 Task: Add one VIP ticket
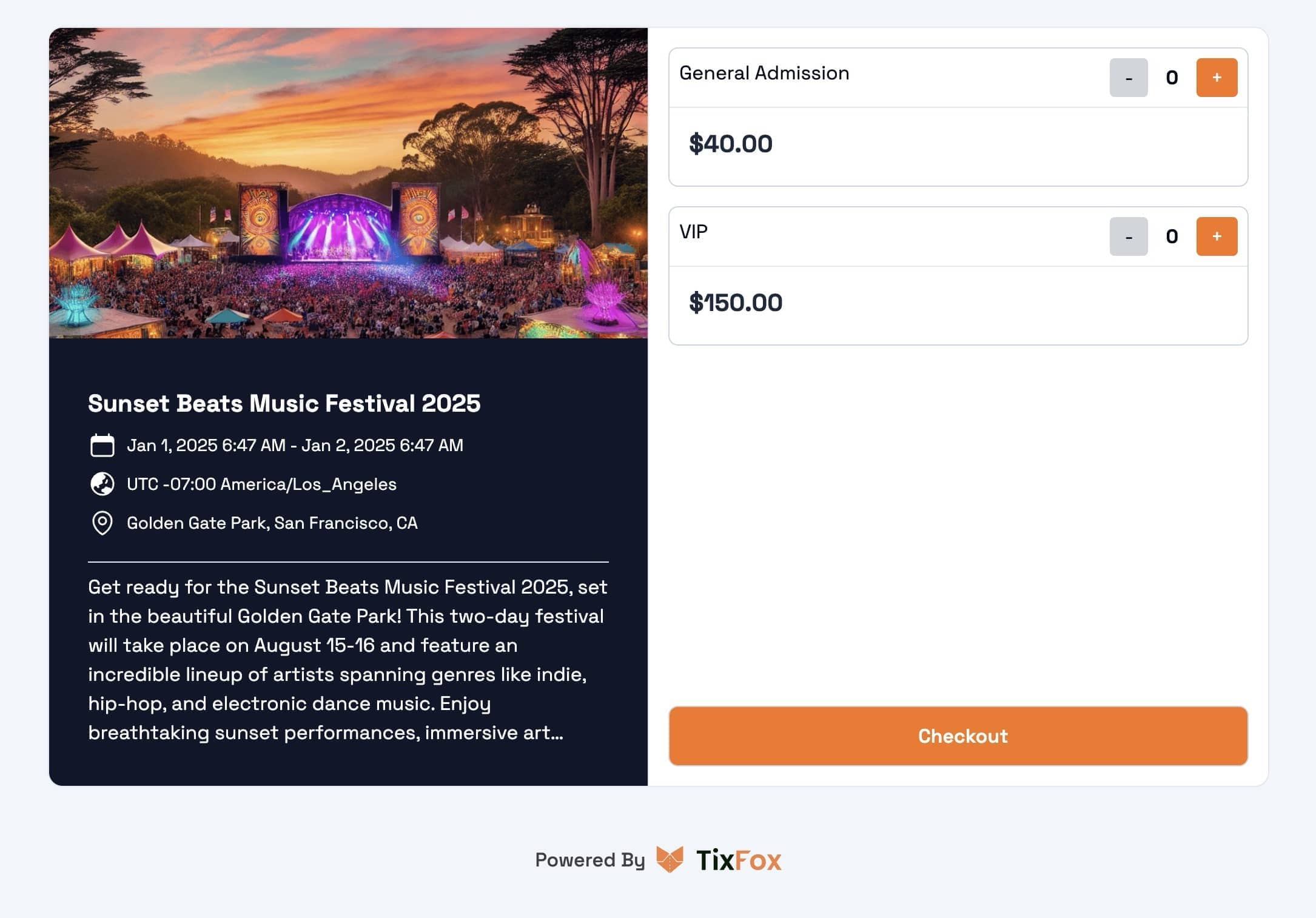click(x=1216, y=236)
